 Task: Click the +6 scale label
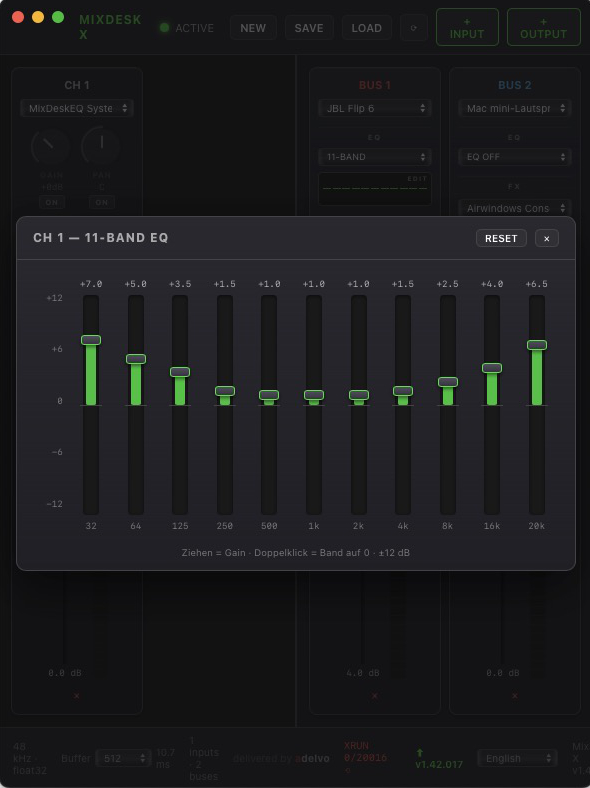(x=57, y=349)
